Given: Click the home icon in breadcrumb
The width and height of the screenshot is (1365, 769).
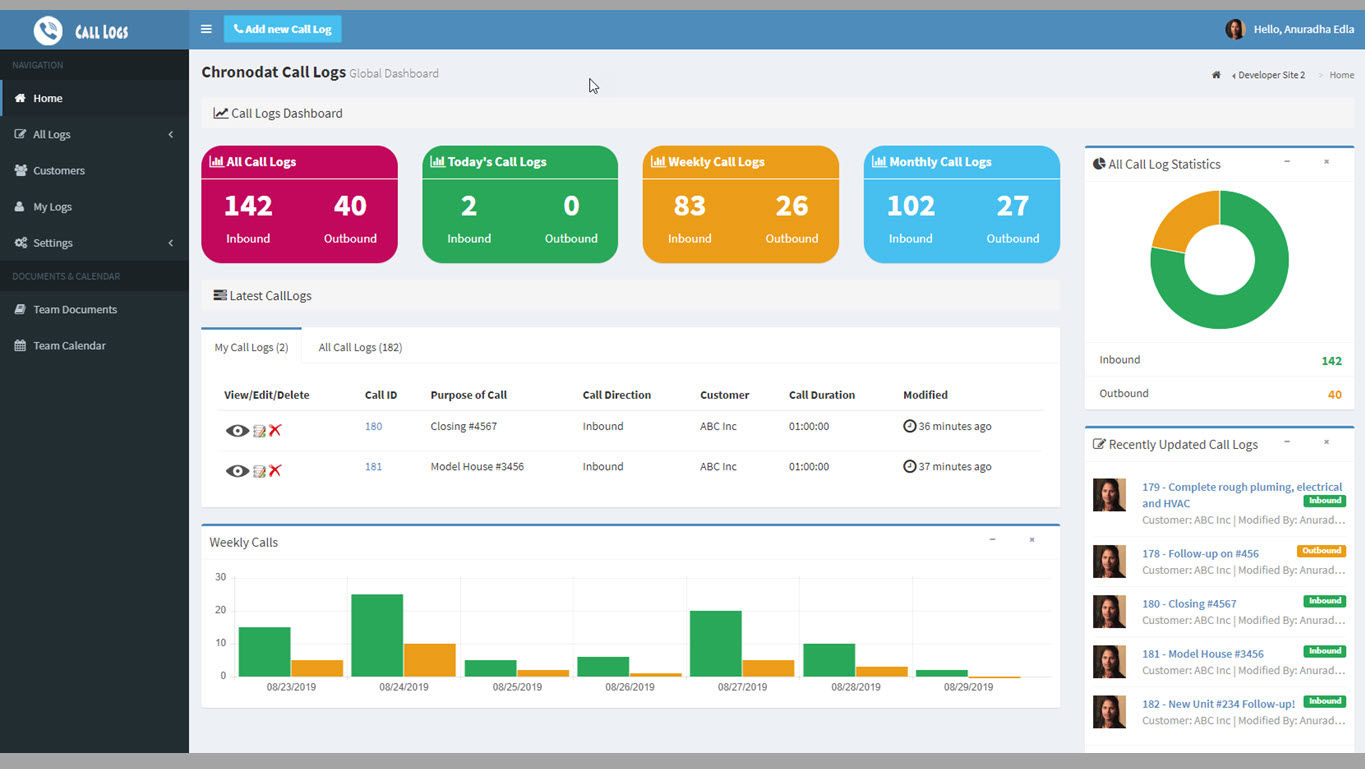Looking at the screenshot, I should (x=1216, y=75).
